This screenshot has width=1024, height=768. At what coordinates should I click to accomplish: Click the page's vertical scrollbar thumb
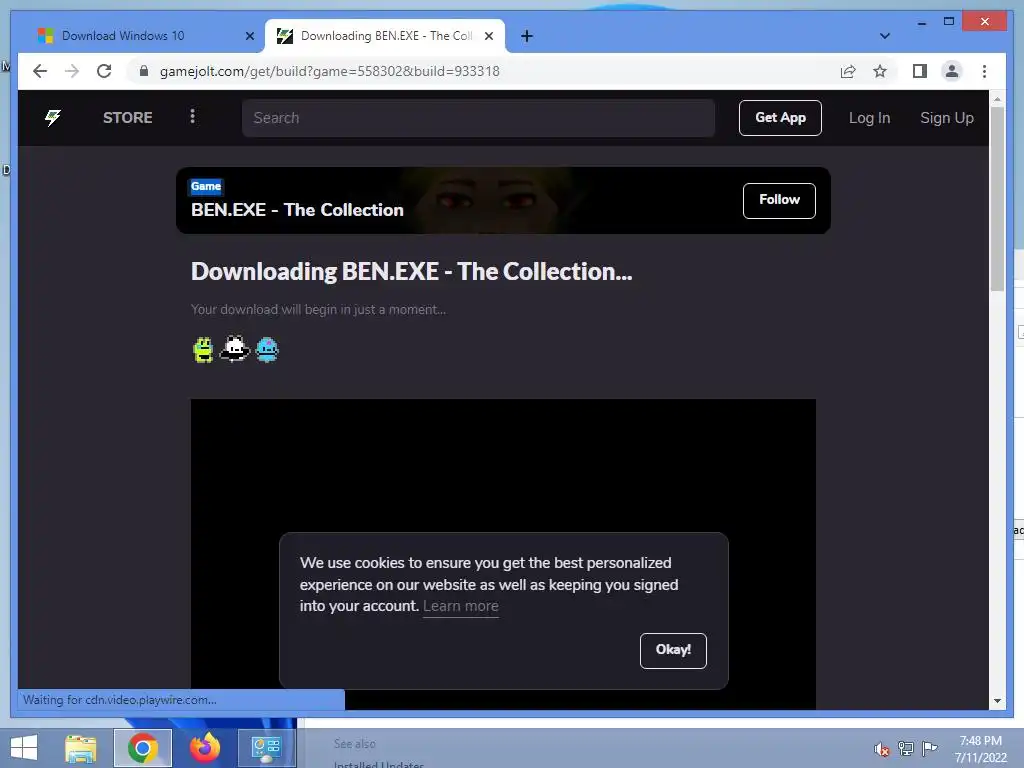(997, 199)
